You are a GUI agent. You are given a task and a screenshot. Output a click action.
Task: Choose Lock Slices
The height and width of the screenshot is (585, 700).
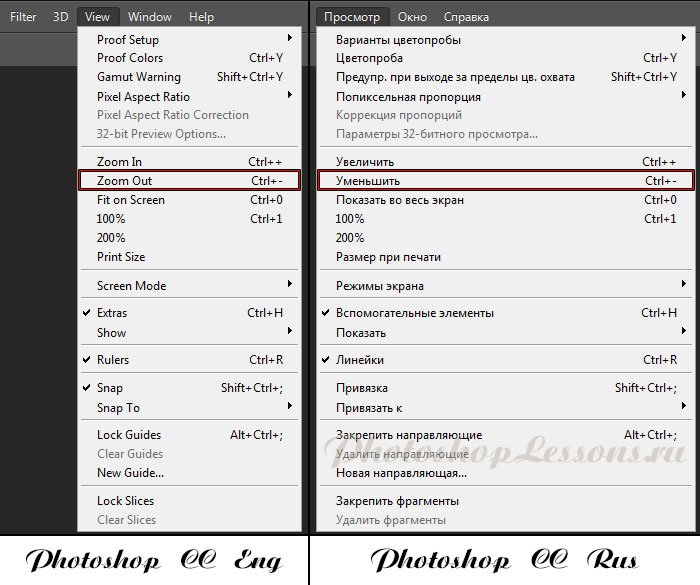[189, 501]
